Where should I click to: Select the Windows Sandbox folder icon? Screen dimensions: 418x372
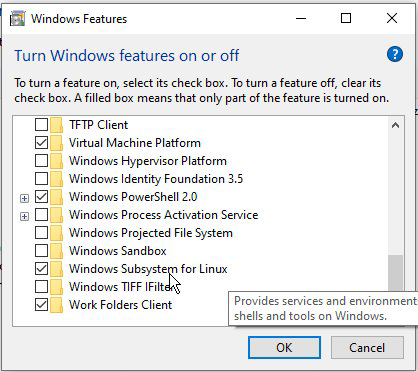[56, 251]
